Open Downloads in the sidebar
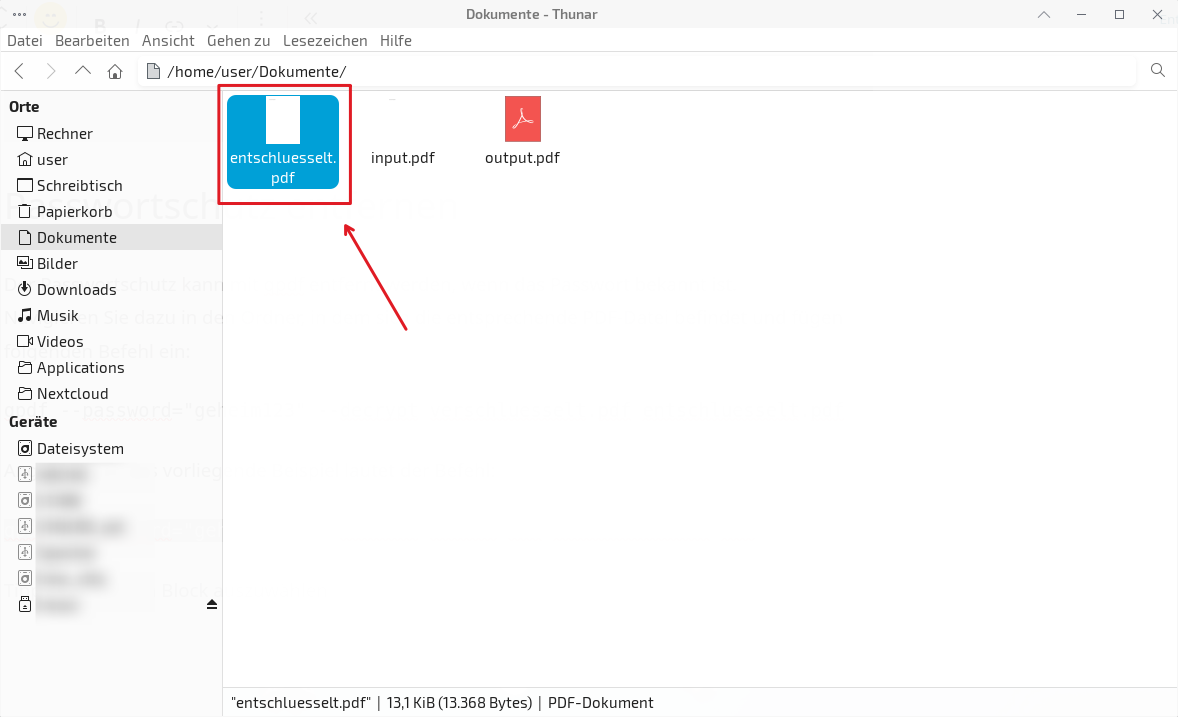The width and height of the screenshot is (1178, 717). pos(76,290)
